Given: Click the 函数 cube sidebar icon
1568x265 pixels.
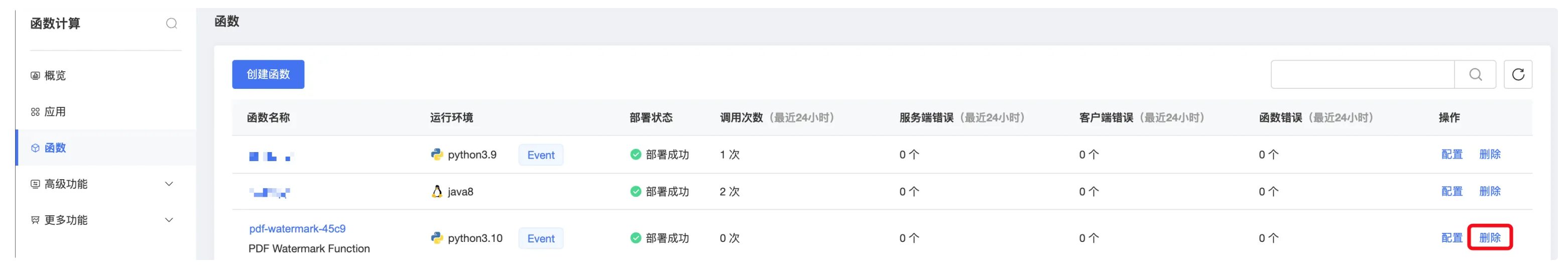Looking at the screenshot, I should pos(35,148).
